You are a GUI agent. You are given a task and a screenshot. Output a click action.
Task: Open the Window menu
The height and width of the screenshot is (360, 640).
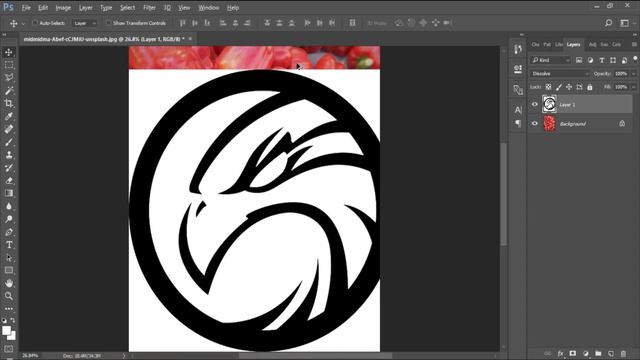(x=209, y=8)
